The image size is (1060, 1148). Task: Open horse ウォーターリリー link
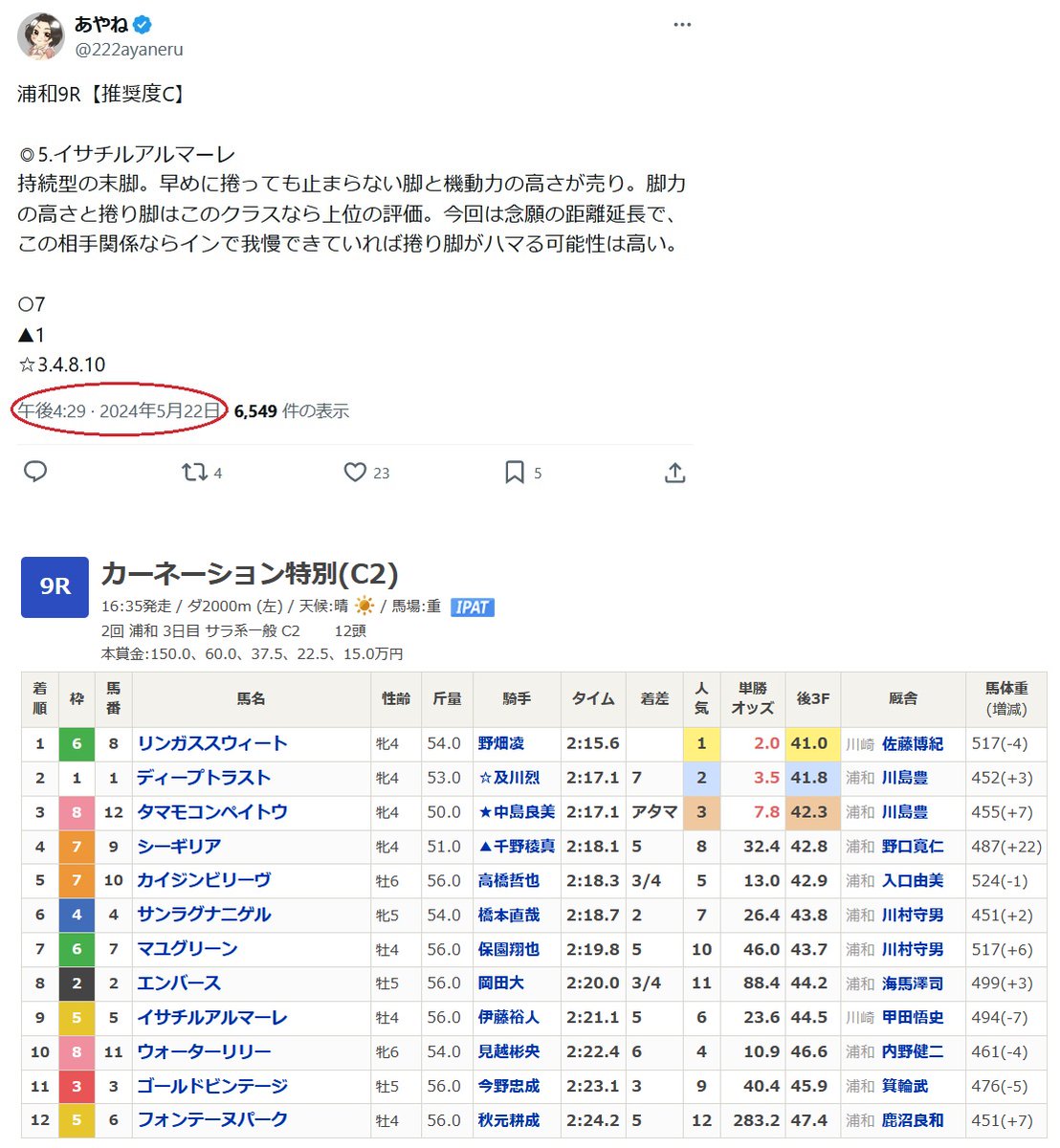pyautogui.click(x=204, y=1052)
